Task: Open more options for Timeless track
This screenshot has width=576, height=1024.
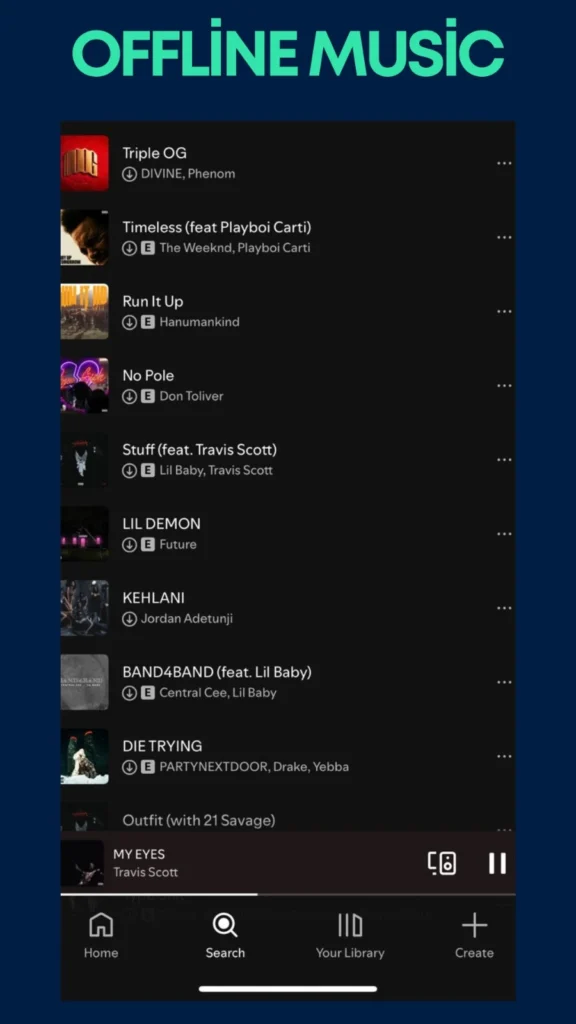Action: [504, 237]
